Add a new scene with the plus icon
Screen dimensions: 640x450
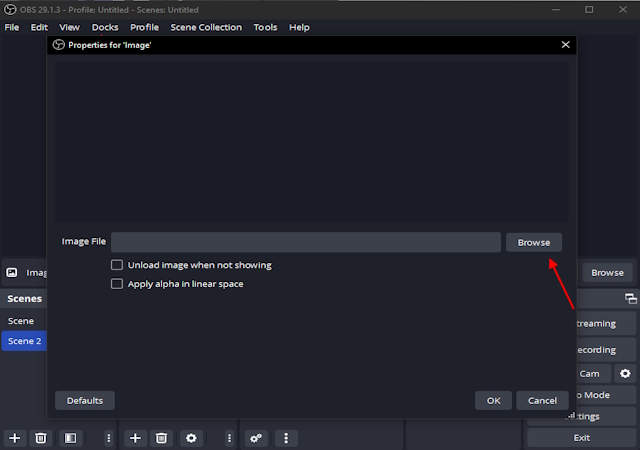tap(14, 438)
